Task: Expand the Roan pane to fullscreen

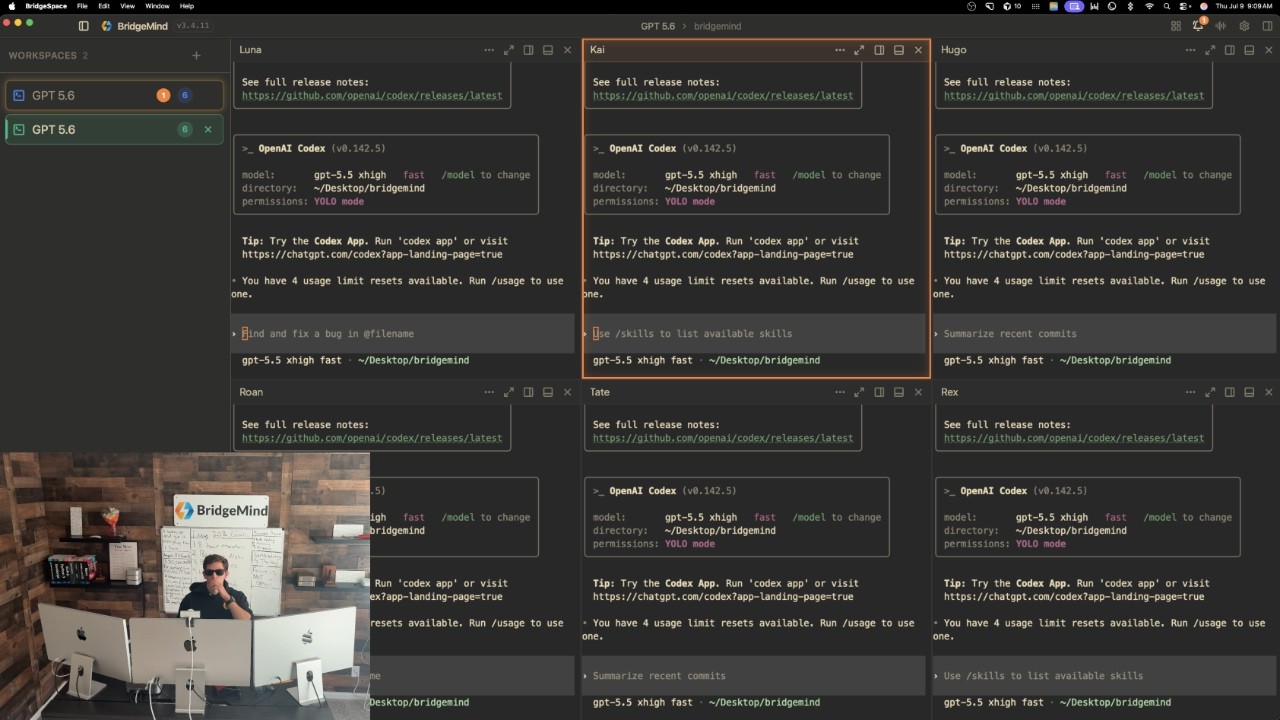Action: pos(508,392)
